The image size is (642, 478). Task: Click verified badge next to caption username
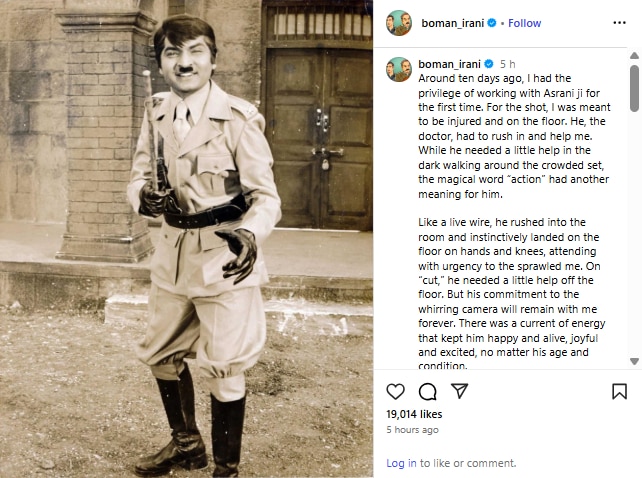[x=492, y=63]
